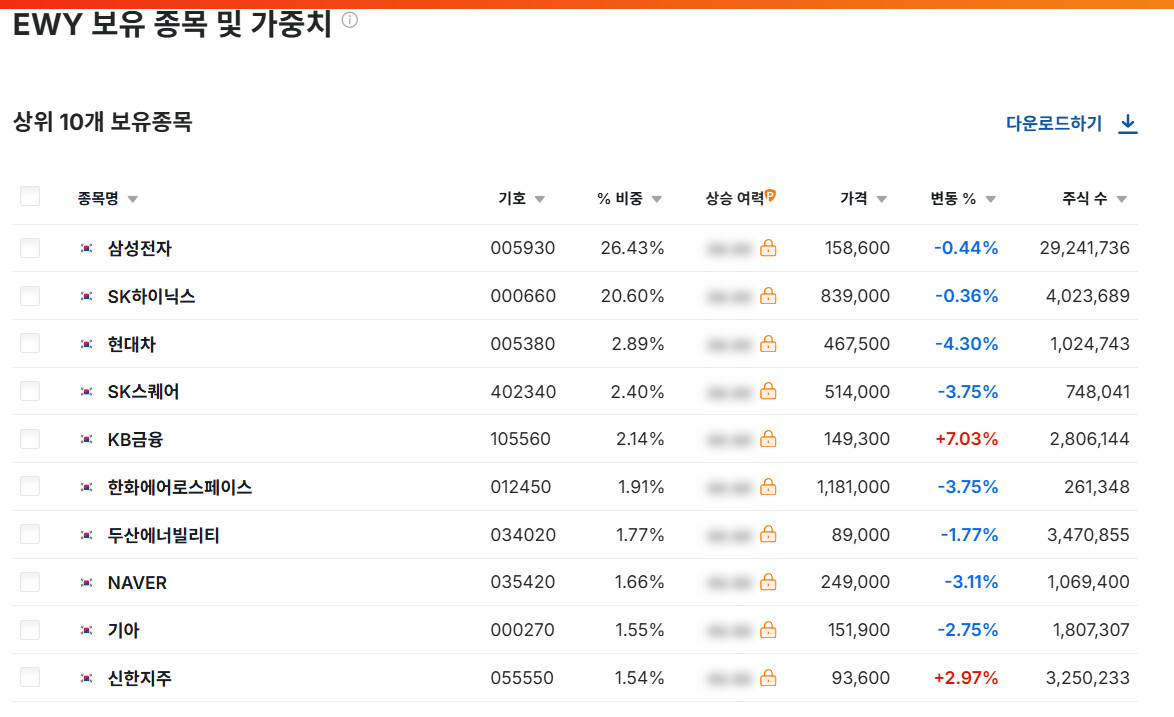Check the box for SK하이닉스

pos(30,296)
